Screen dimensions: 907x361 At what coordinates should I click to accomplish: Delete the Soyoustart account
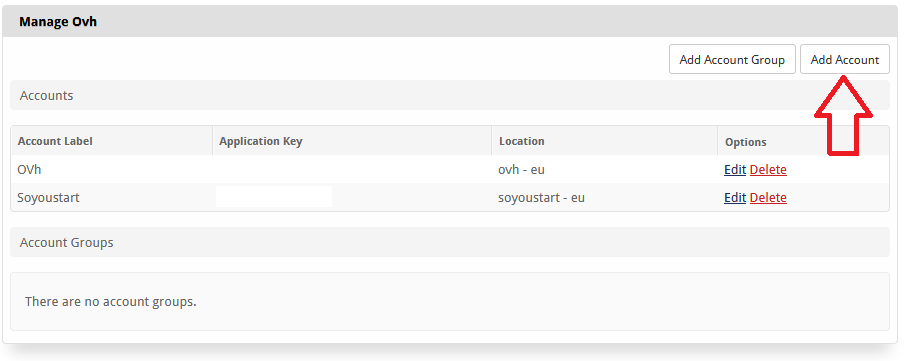coord(768,197)
